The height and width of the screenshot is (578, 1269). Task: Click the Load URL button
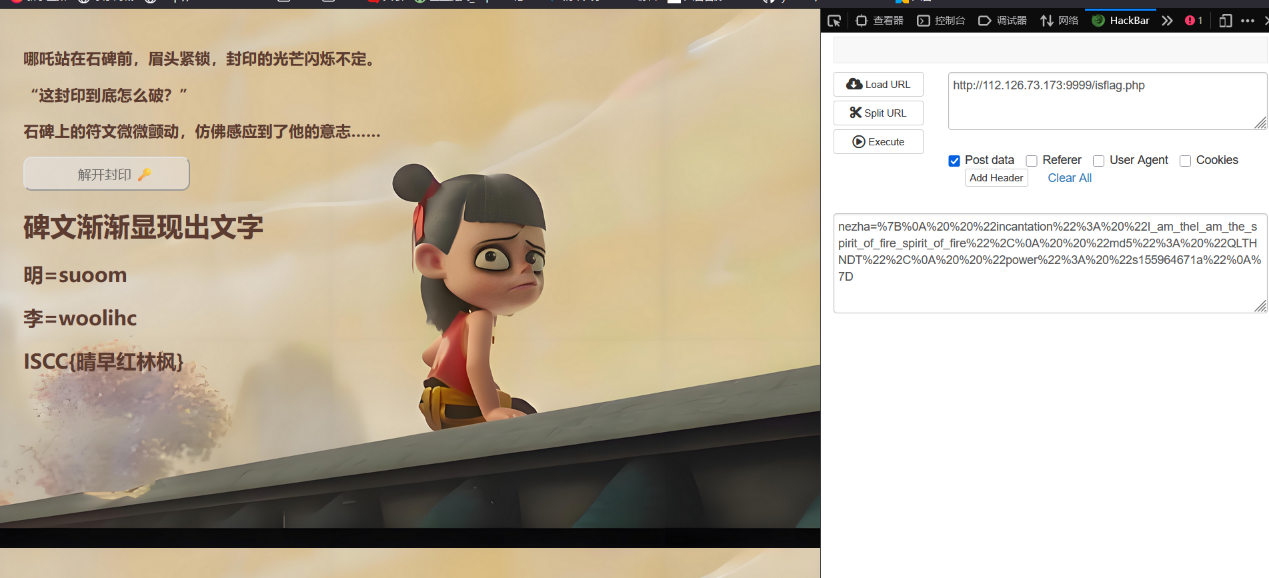878,84
